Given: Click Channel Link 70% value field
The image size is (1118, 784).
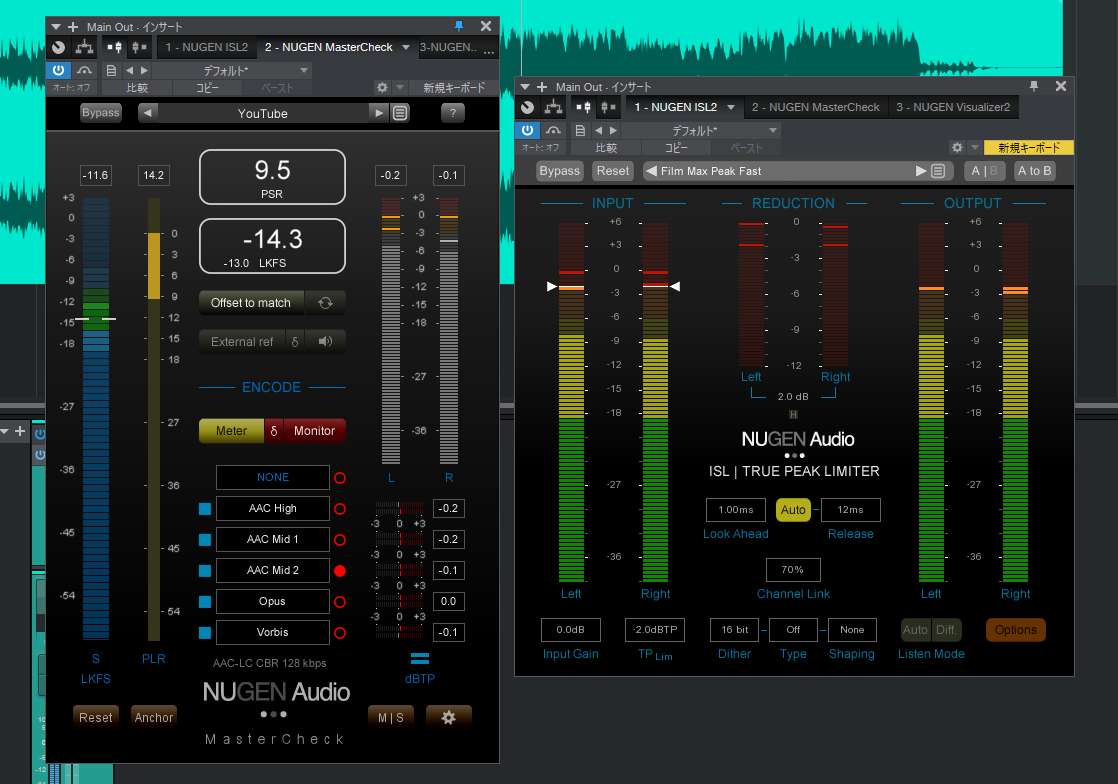Looking at the screenshot, I should click(x=793, y=570).
